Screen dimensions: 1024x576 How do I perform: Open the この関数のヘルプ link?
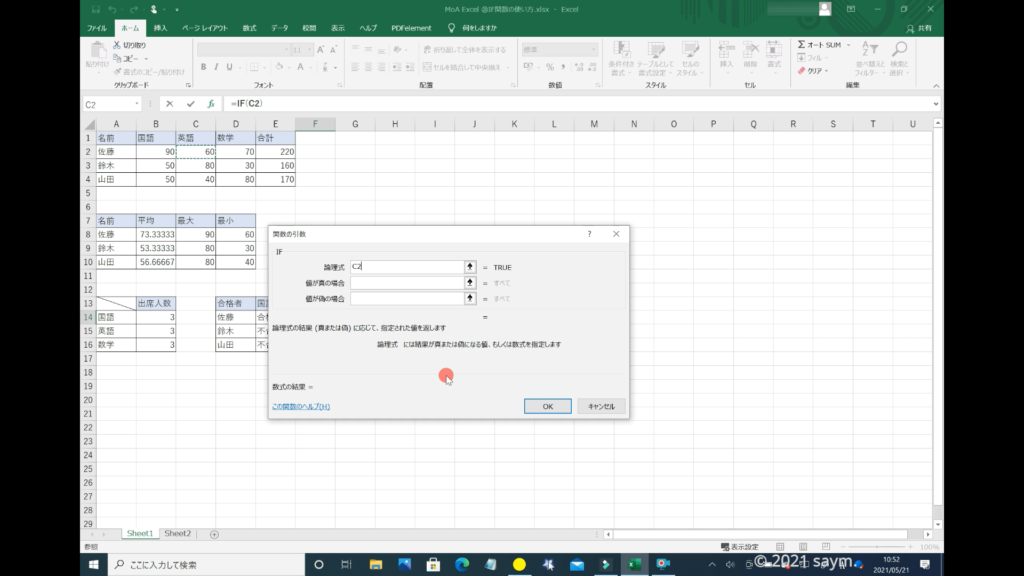(301, 407)
